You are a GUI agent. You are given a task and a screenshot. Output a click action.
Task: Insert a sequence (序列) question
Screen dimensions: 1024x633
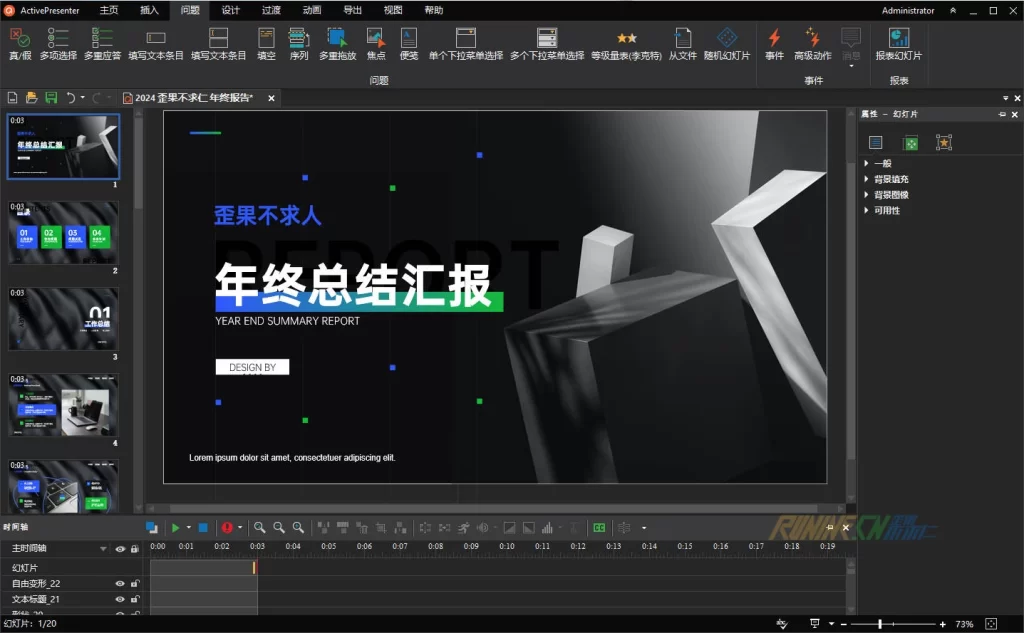(298, 44)
